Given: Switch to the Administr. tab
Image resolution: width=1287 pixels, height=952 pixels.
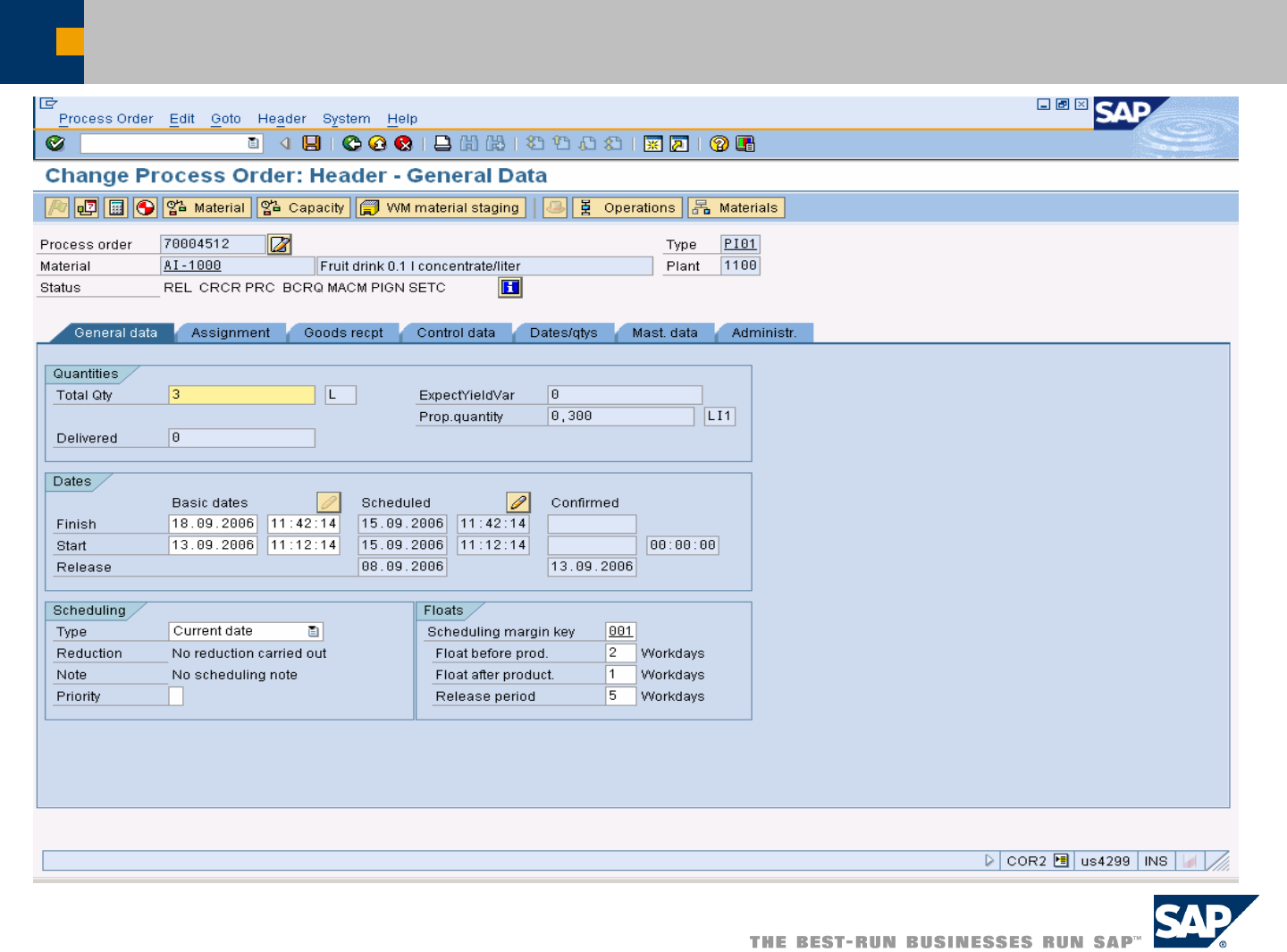Looking at the screenshot, I should coord(764,333).
